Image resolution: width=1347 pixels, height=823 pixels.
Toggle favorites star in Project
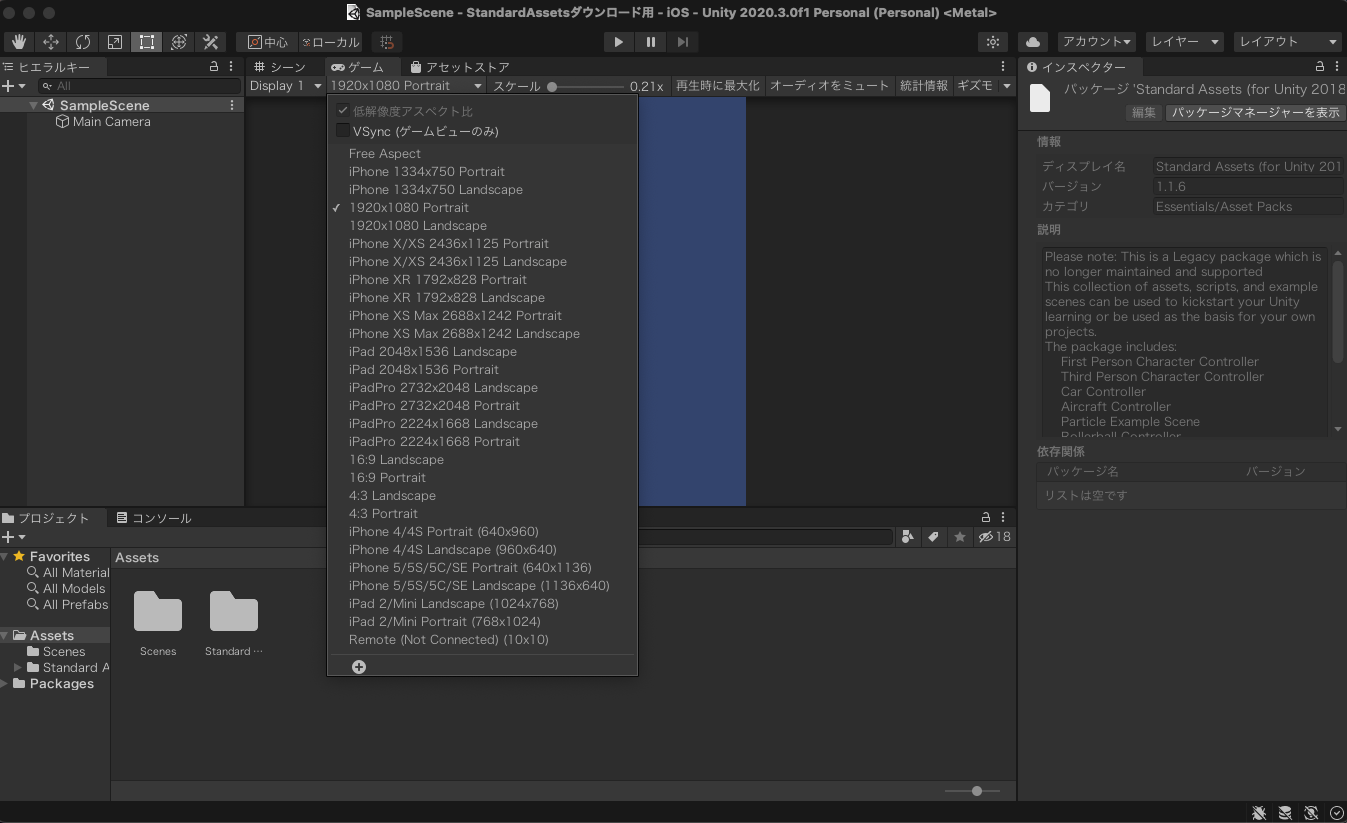(959, 537)
